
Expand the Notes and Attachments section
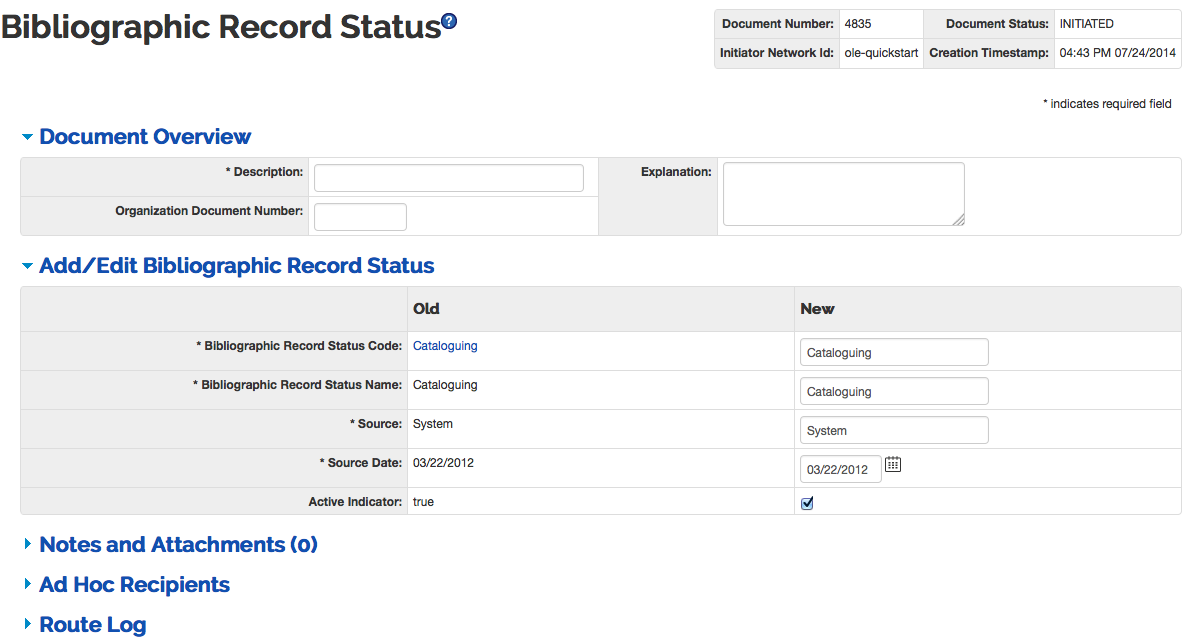pyautogui.click(x=178, y=545)
